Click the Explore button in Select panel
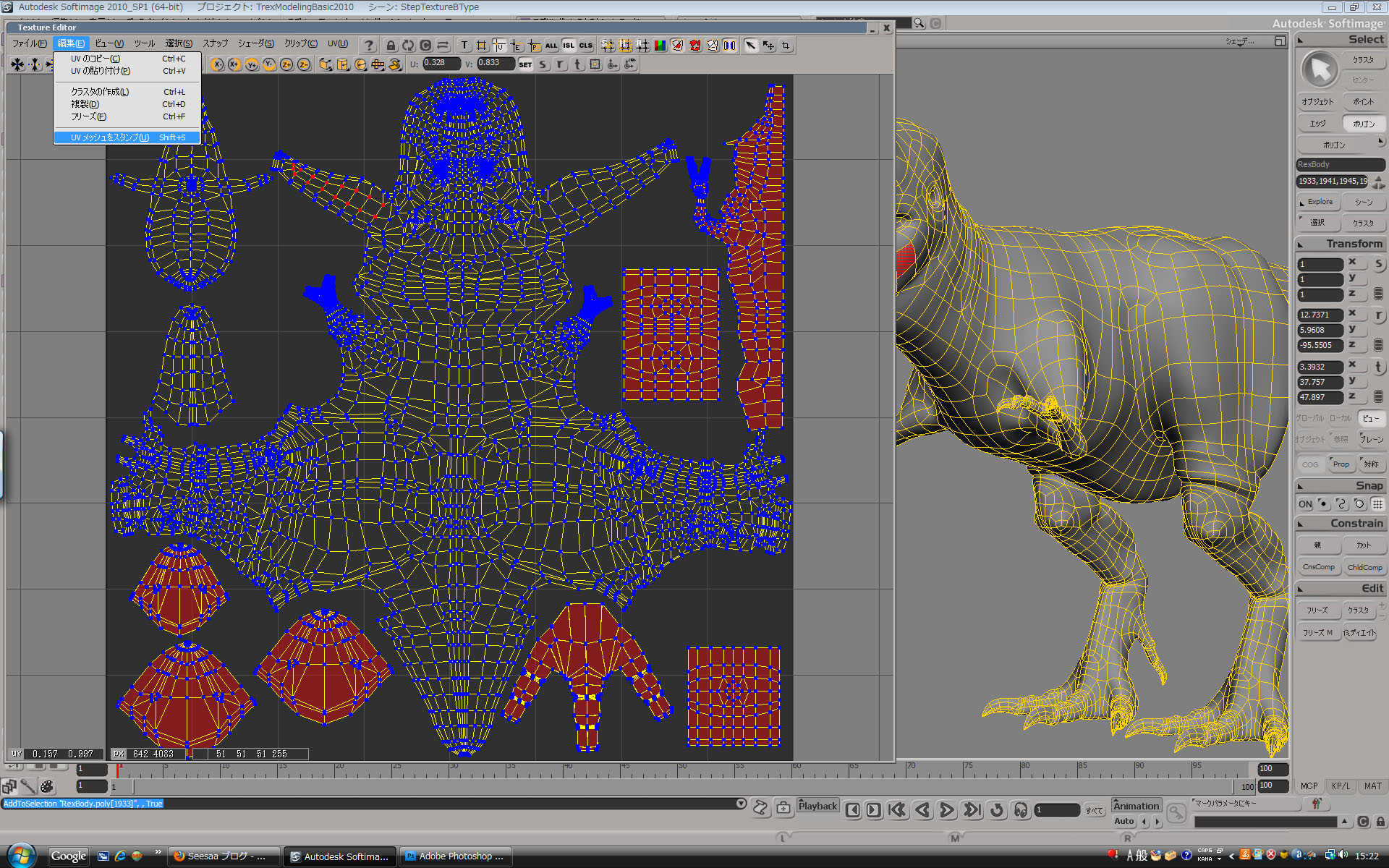 pyautogui.click(x=1318, y=202)
